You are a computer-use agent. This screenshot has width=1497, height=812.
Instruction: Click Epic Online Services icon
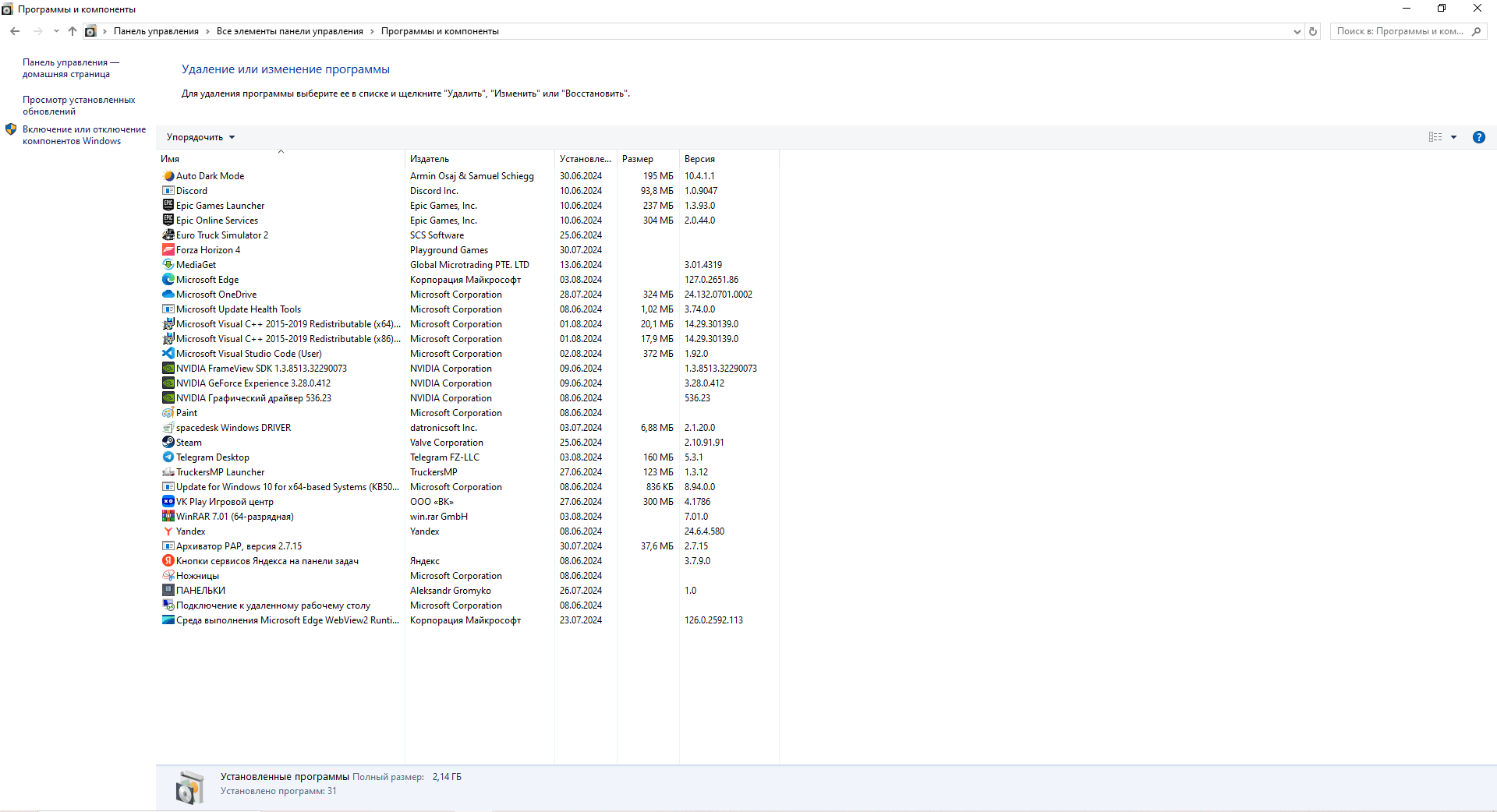pos(168,221)
